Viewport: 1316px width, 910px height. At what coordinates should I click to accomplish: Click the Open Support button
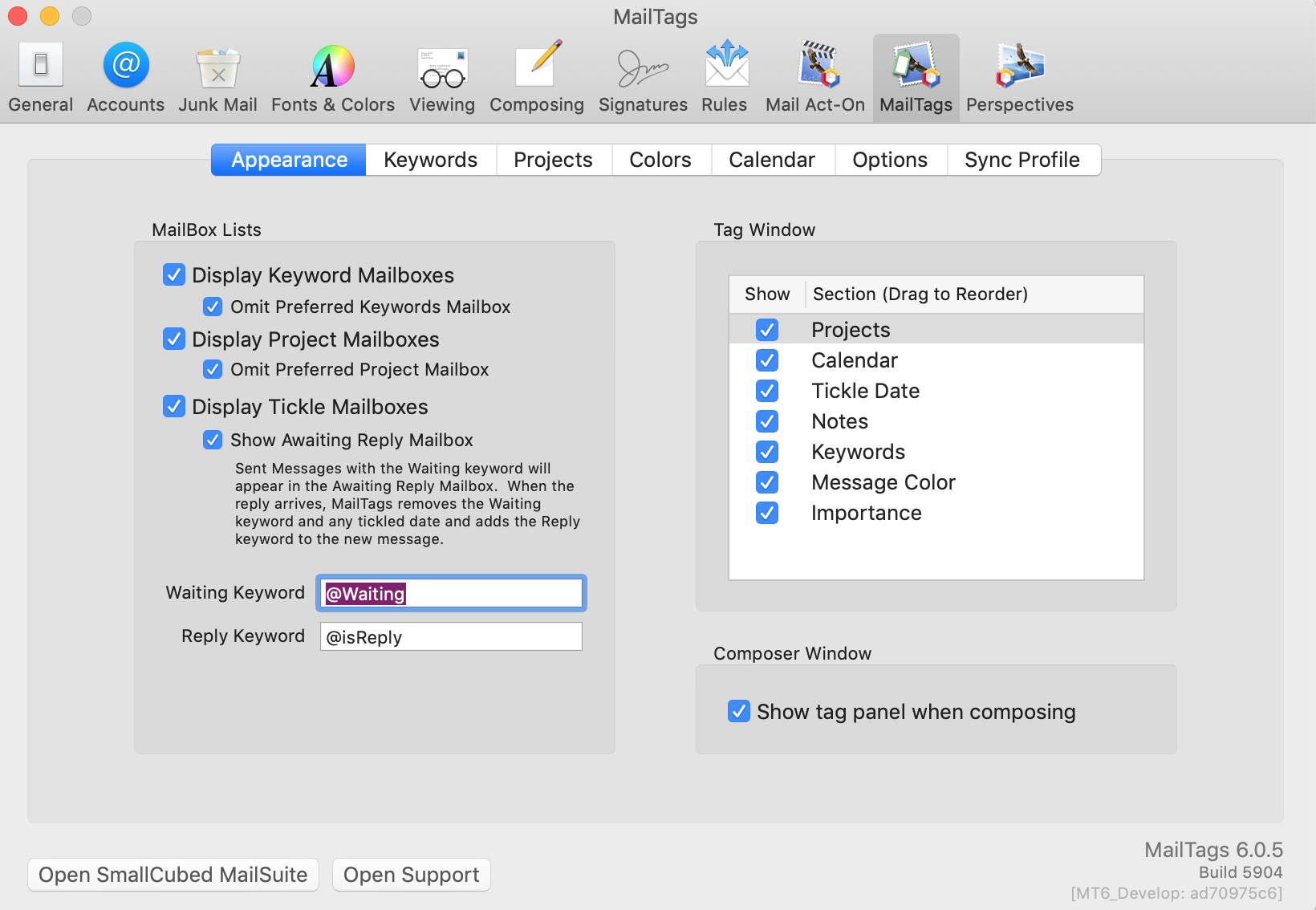pos(411,875)
